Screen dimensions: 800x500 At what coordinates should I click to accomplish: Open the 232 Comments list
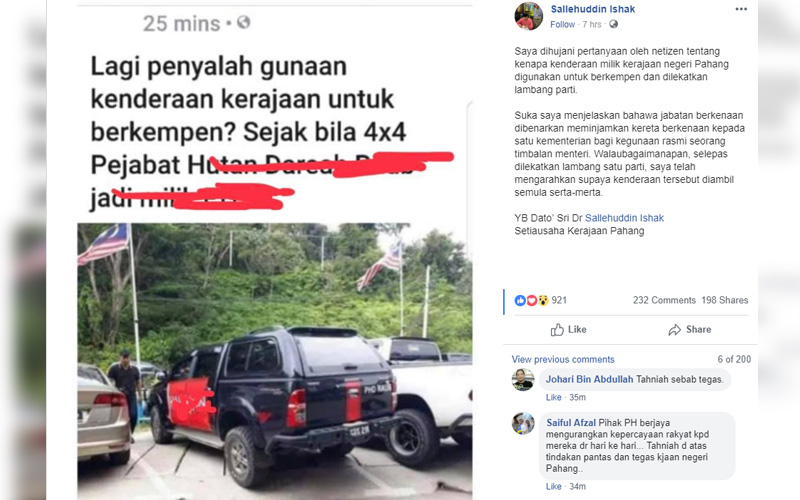(x=664, y=300)
